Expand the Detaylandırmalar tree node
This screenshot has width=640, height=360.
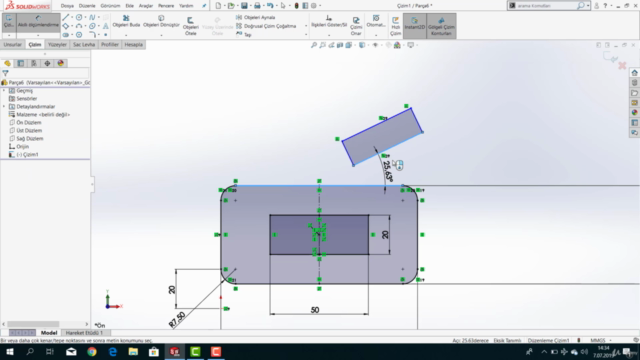coord(4,107)
